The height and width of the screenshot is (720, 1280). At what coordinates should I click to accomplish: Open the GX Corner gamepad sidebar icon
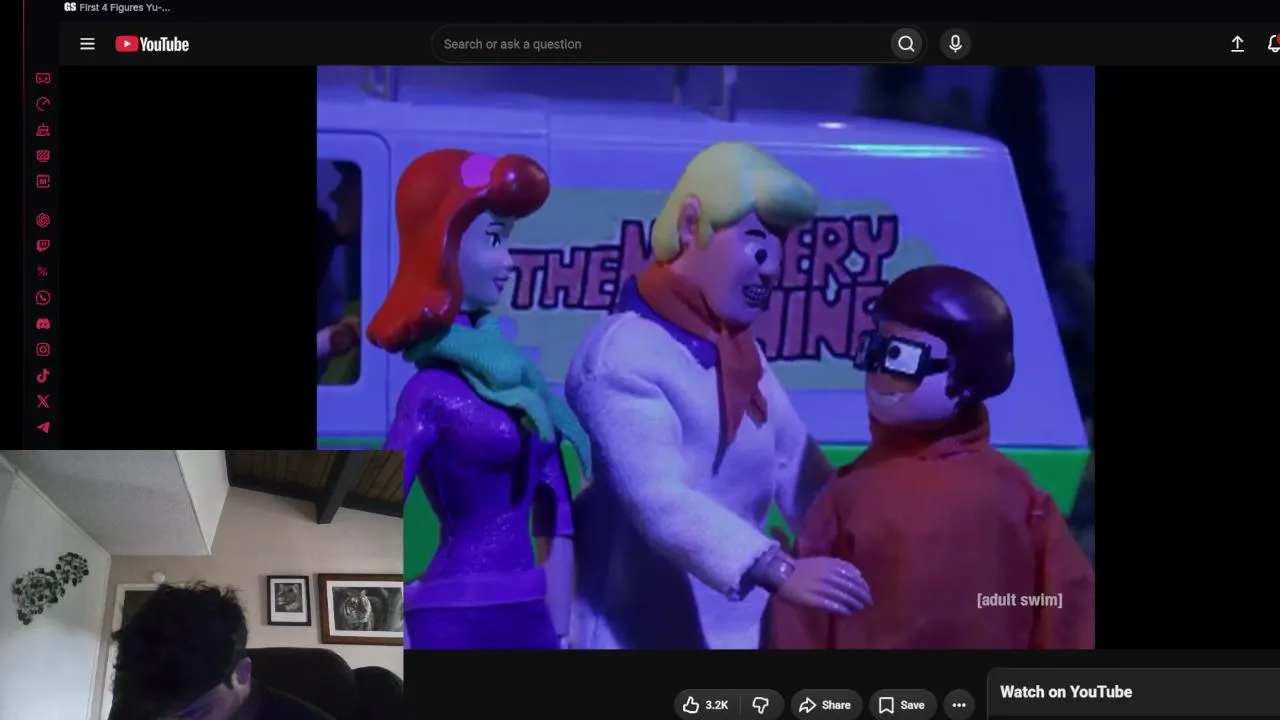coord(43,78)
